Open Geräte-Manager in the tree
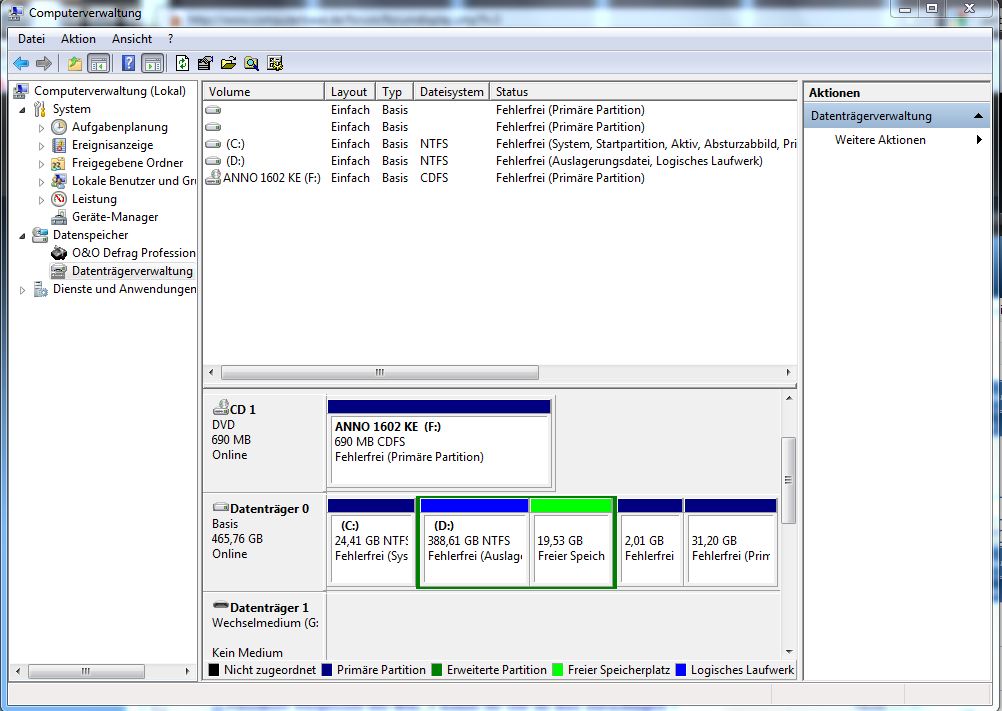 point(115,217)
